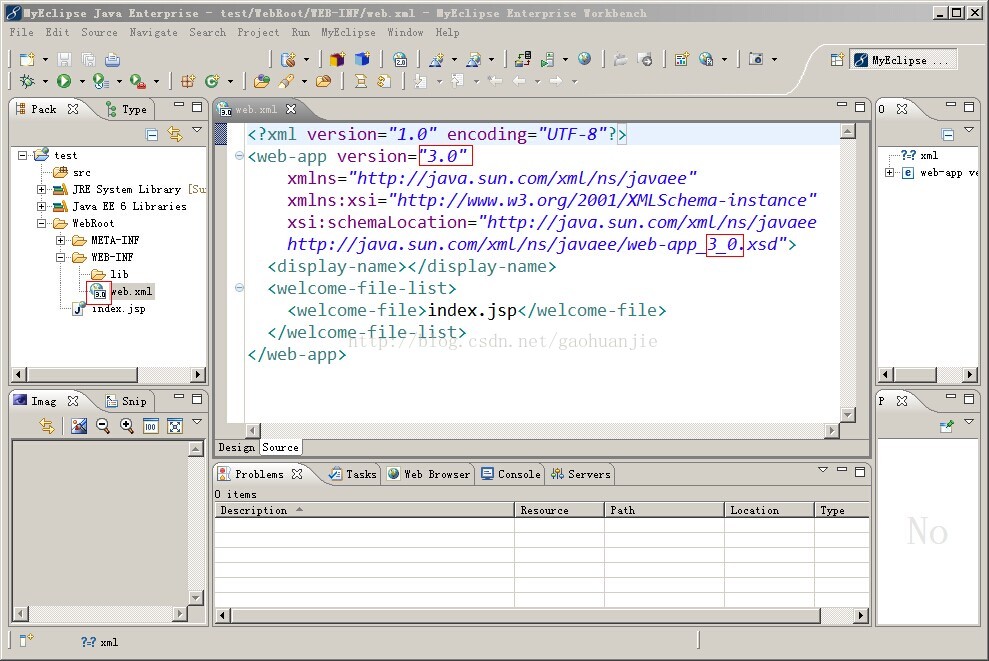Click the New wizard icon in toolbar
The image size is (989, 661).
27,59
